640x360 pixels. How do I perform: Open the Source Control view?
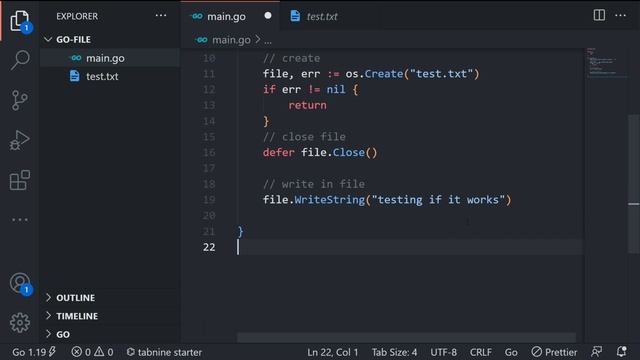point(19,100)
